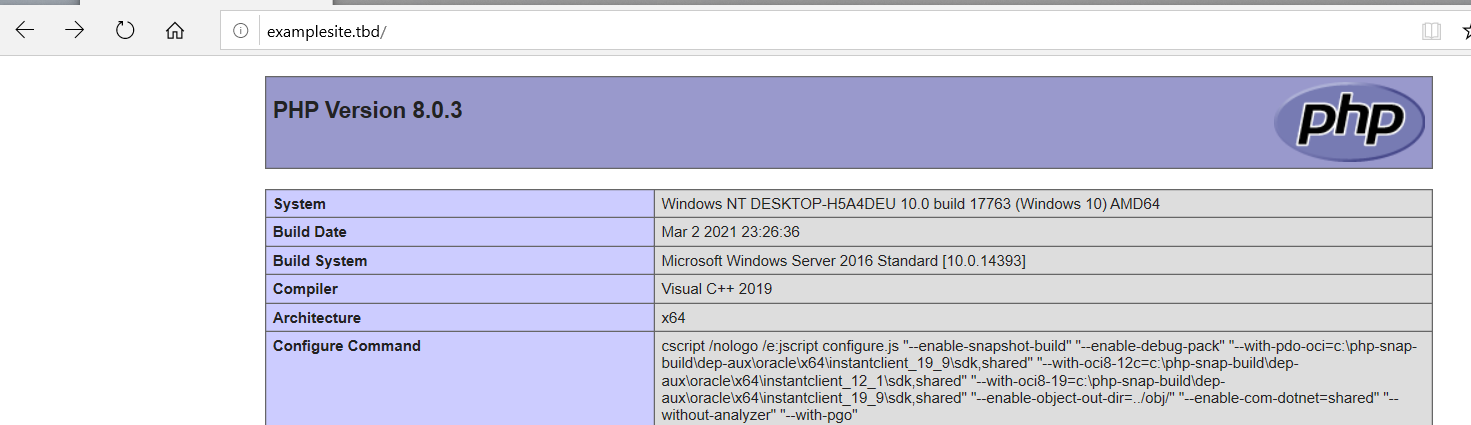1471x425 pixels.
Task: Click the Compiler row label
Action: 305,289
